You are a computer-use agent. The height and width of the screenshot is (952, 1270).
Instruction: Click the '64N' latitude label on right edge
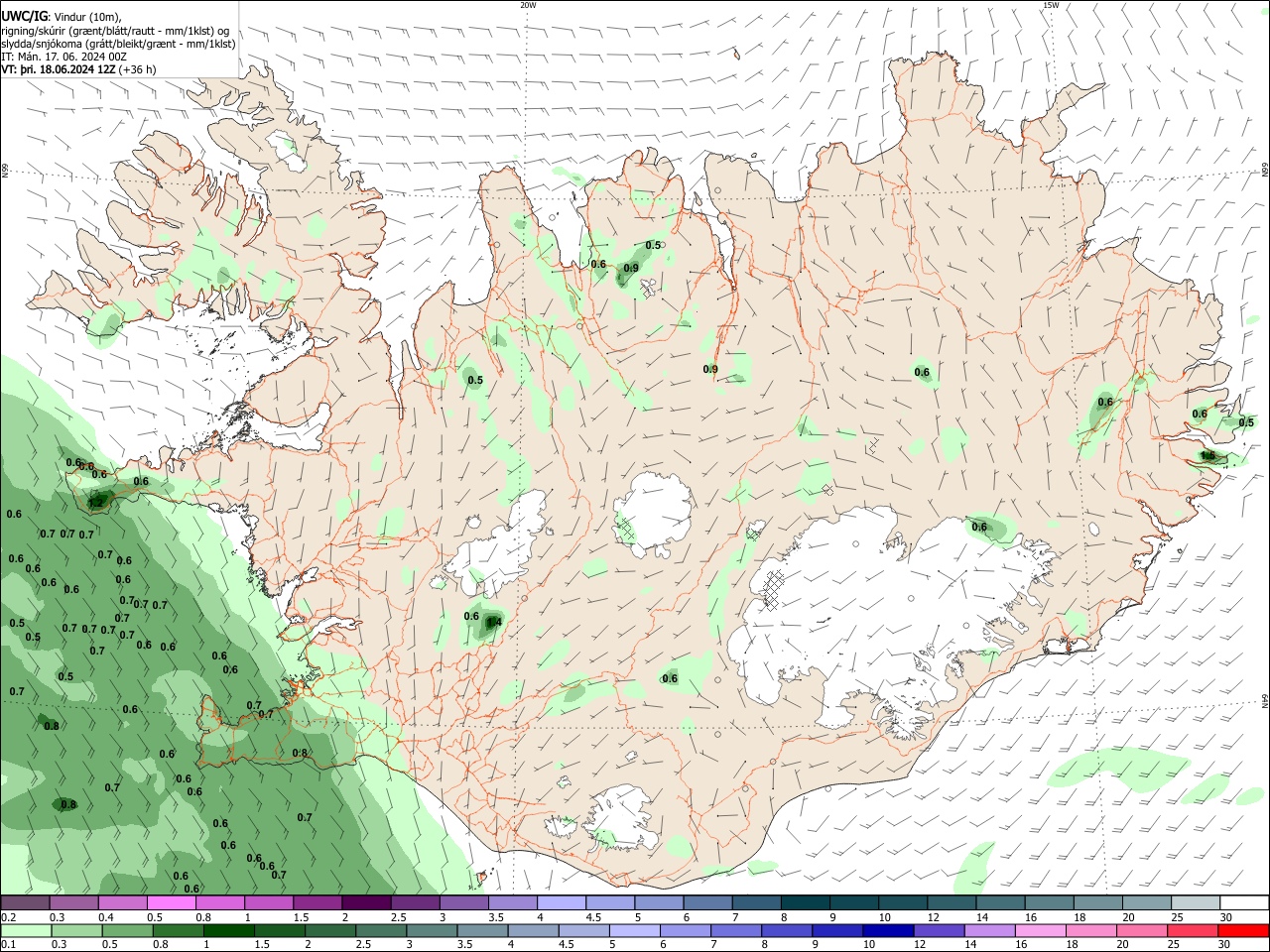(x=1265, y=699)
